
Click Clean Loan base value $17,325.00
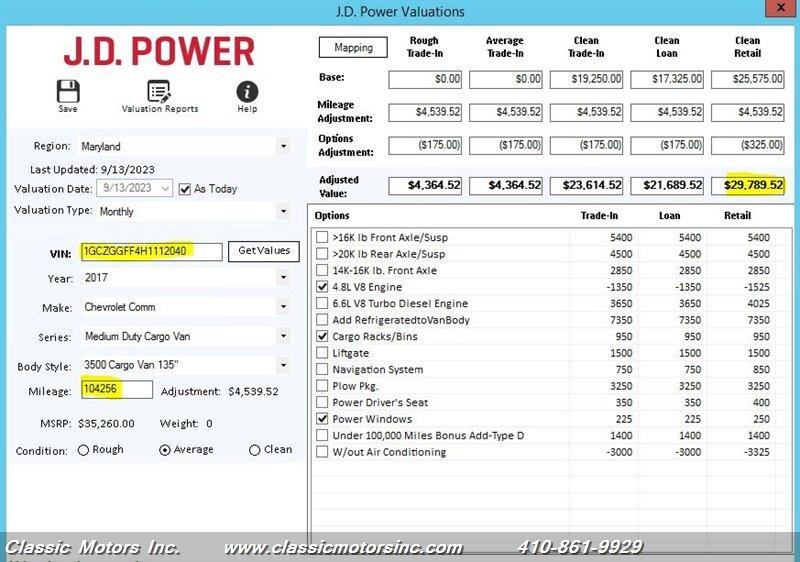coord(667,80)
